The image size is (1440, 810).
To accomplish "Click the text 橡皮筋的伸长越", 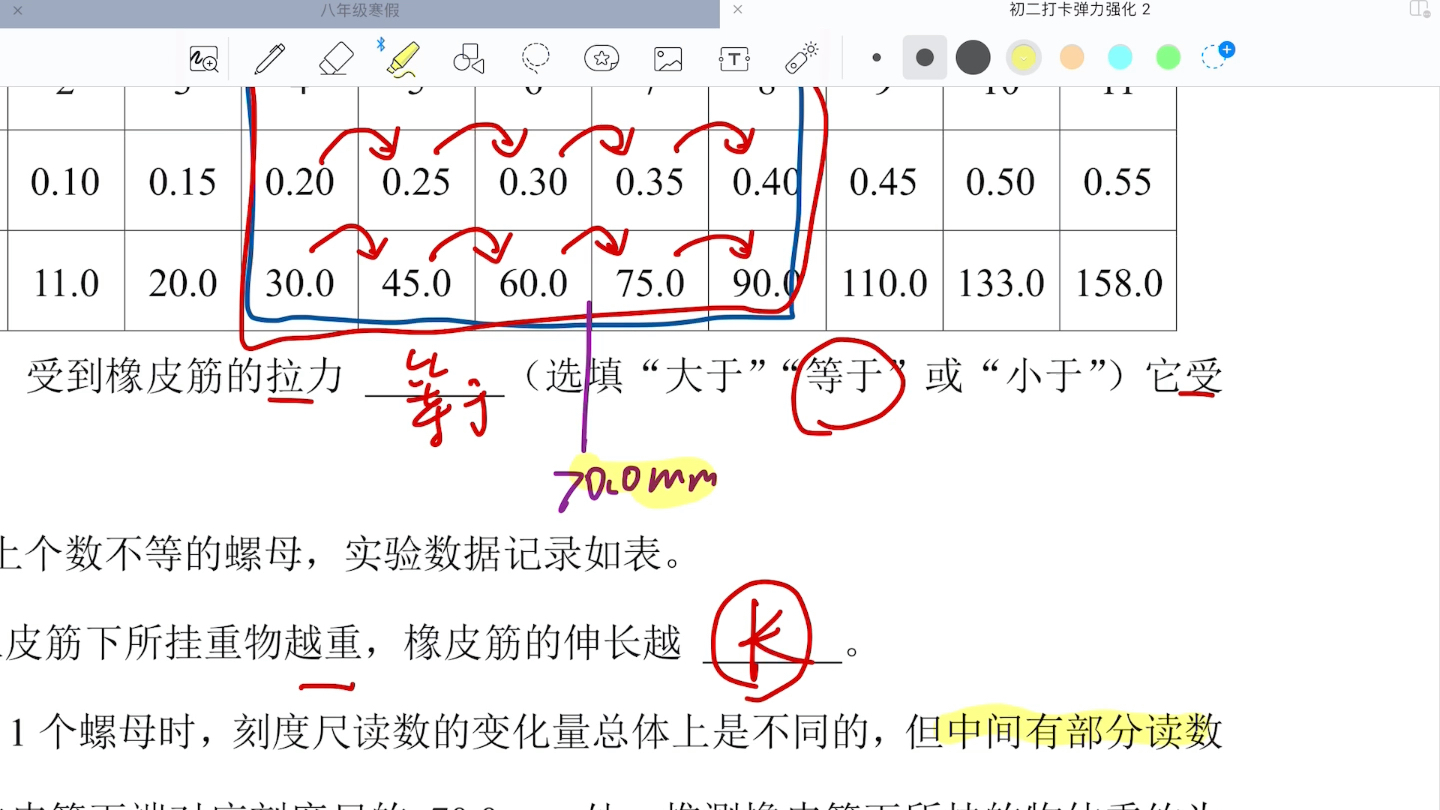I will [542, 643].
